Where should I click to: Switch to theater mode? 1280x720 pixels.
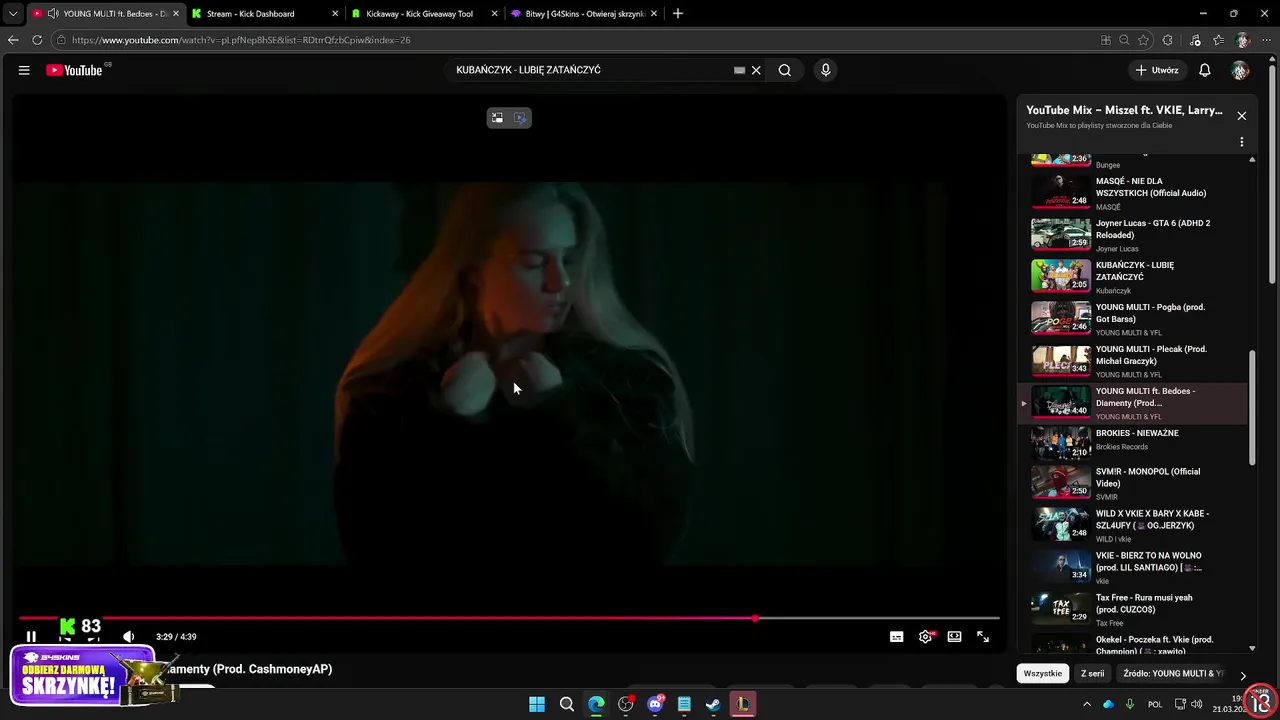point(955,637)
